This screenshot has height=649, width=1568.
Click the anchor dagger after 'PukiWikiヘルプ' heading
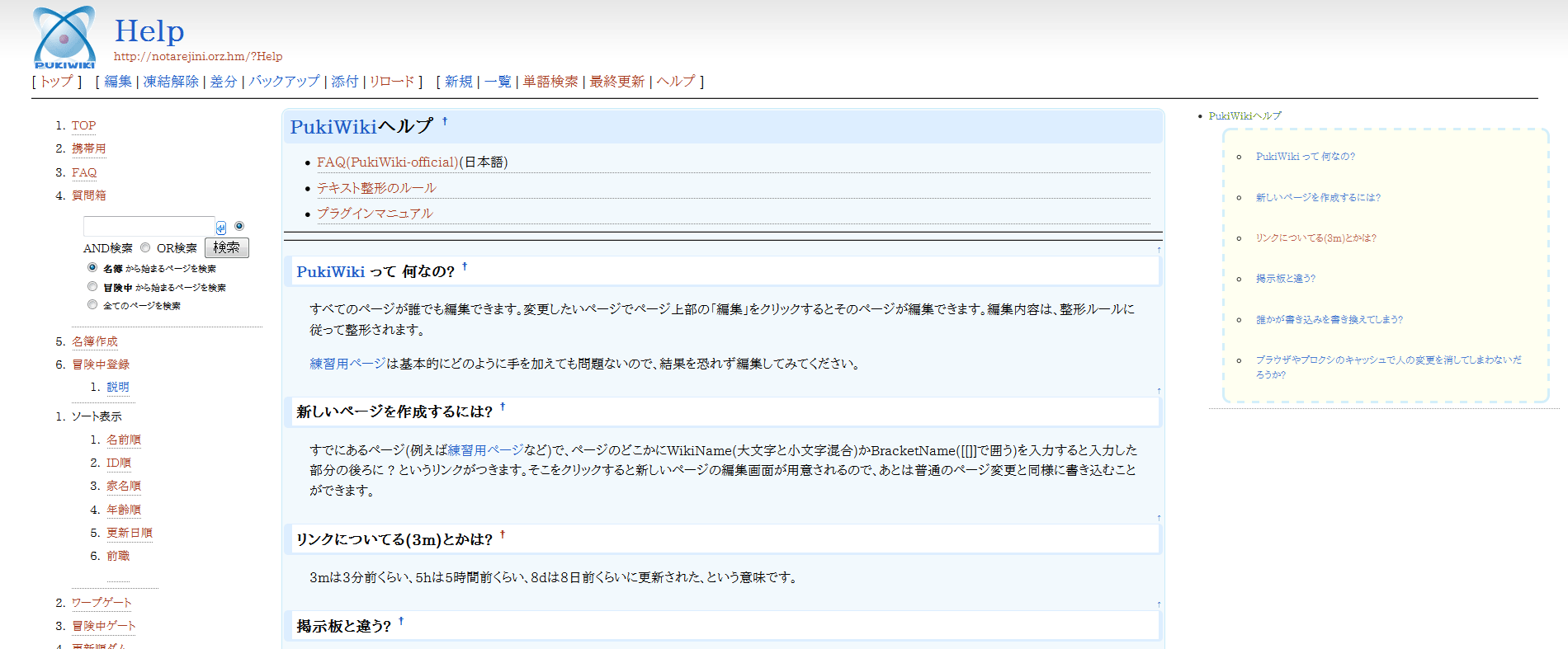coord(445,122)
